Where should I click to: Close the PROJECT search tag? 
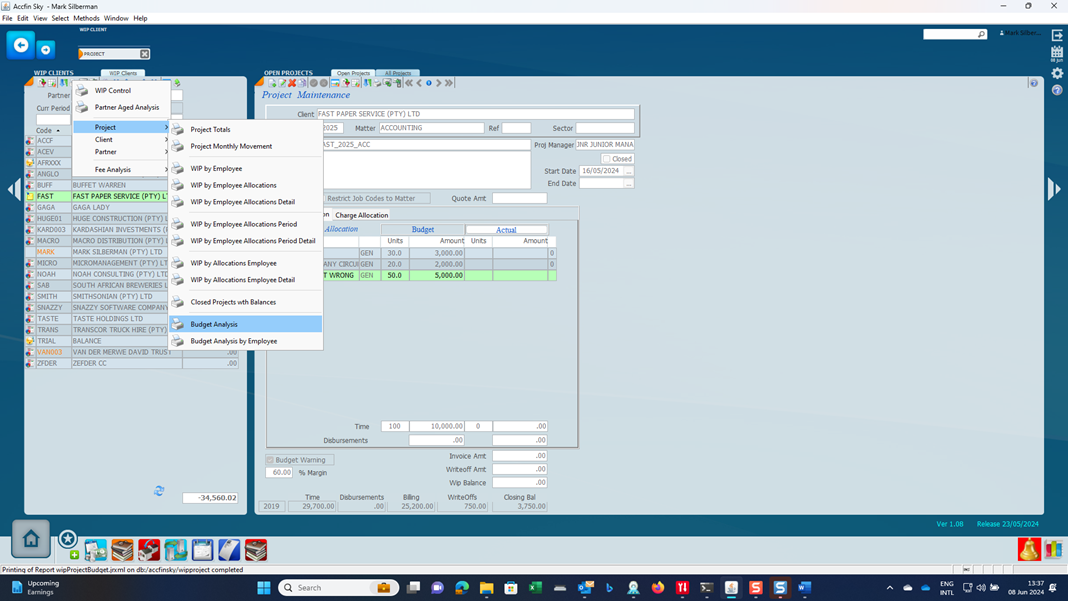click(144, 54)
